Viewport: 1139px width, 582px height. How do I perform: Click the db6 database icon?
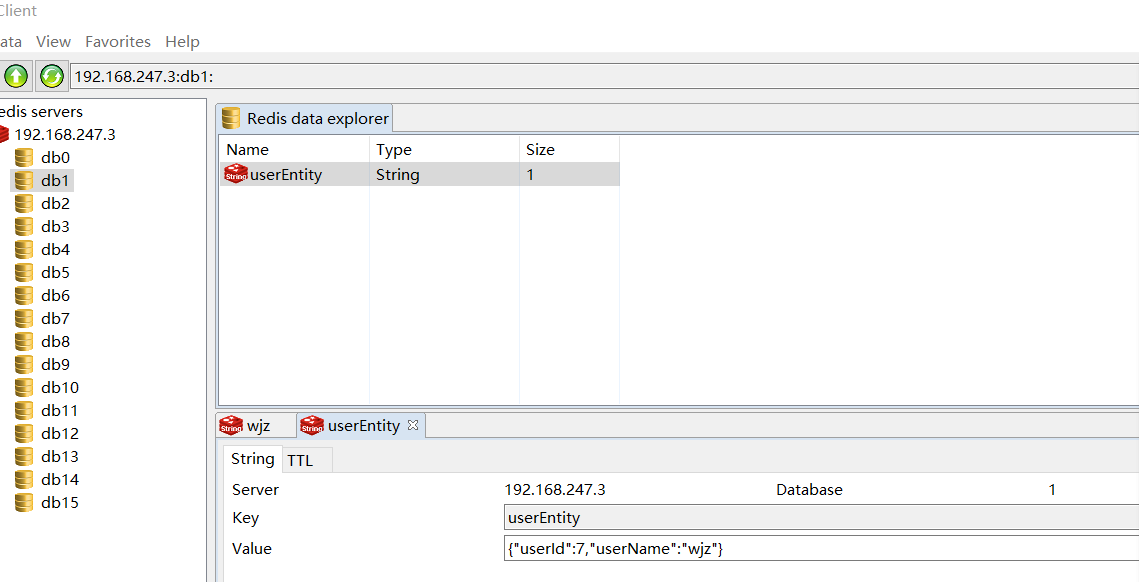[24, 296]
